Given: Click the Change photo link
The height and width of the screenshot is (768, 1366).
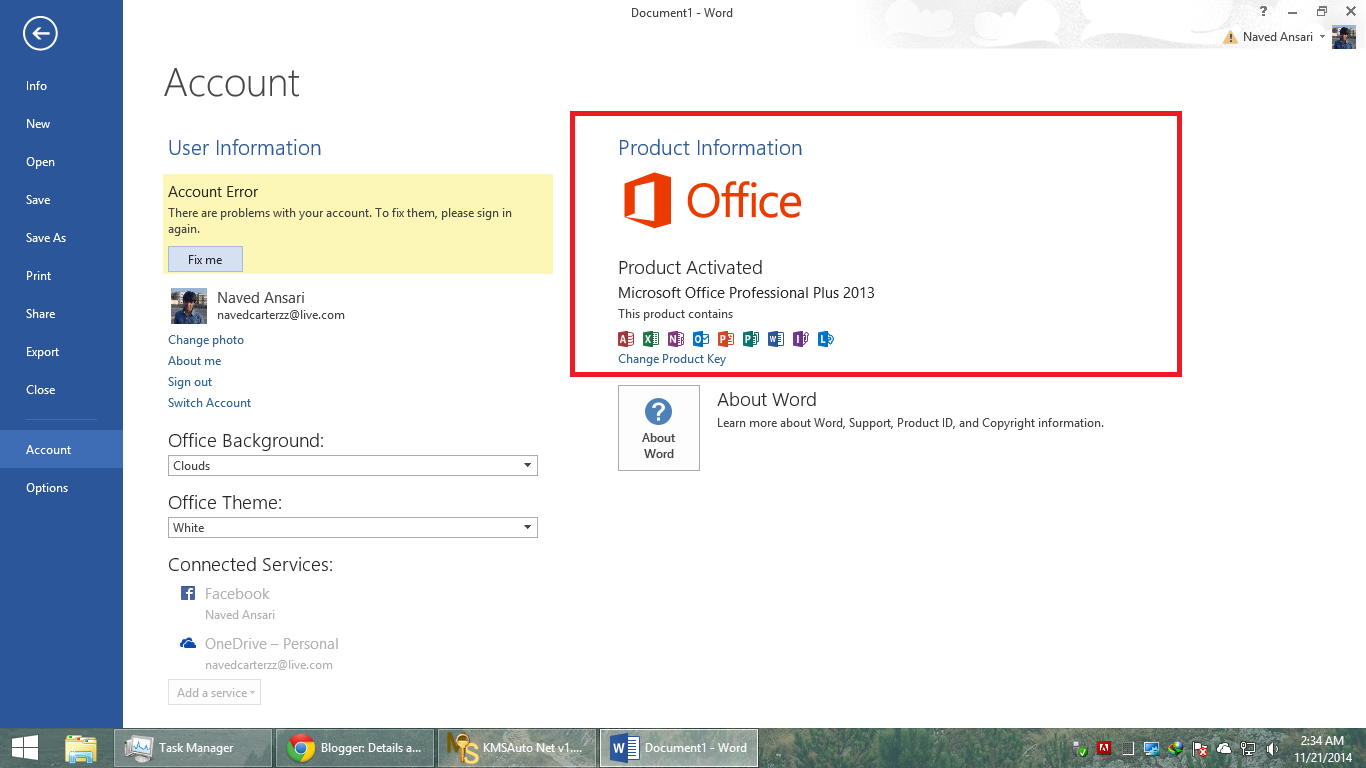Looking at the screenshot, I should 206,340.
